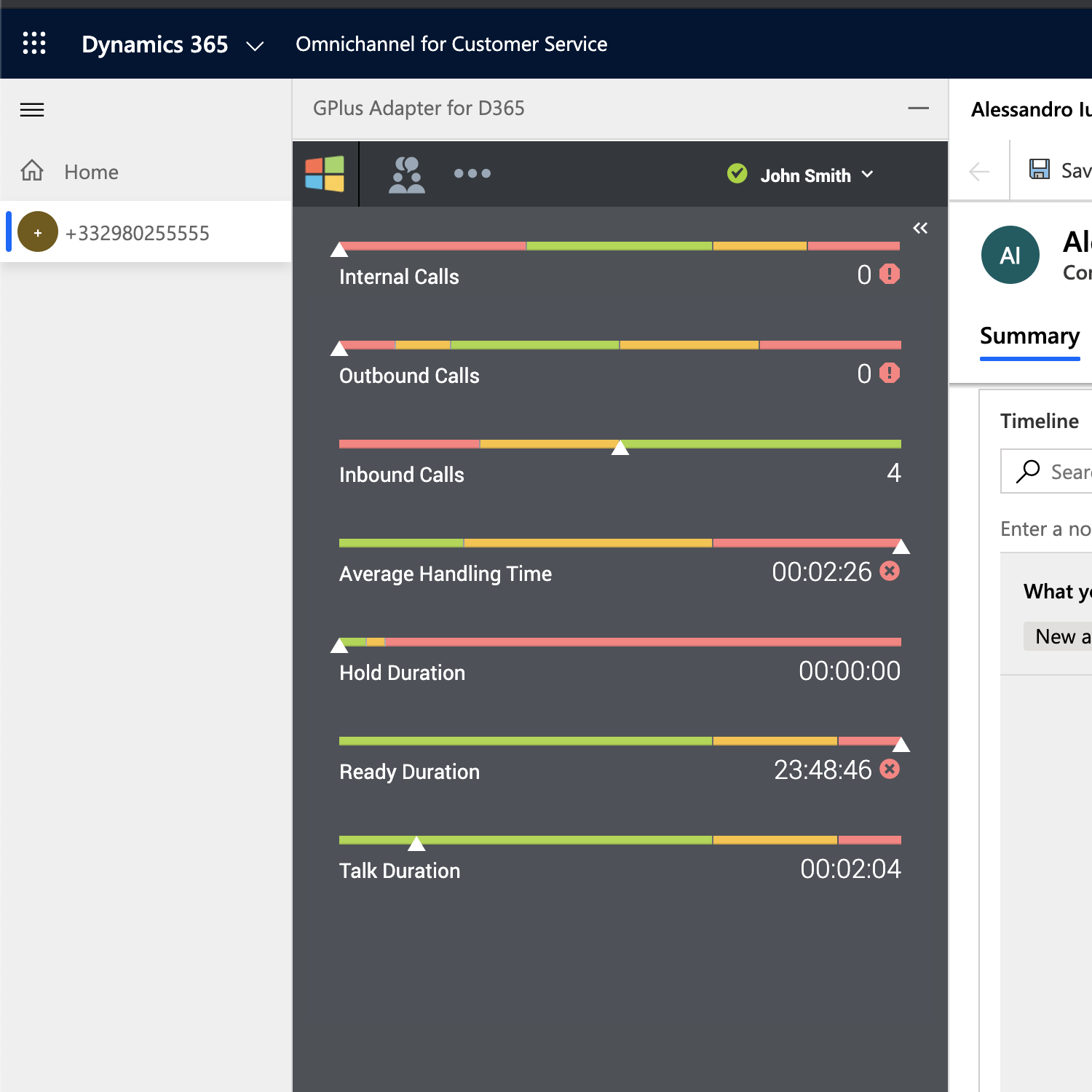Select the Ready Duration label
1092x1092 pixels.
click(x=409, y=772)
